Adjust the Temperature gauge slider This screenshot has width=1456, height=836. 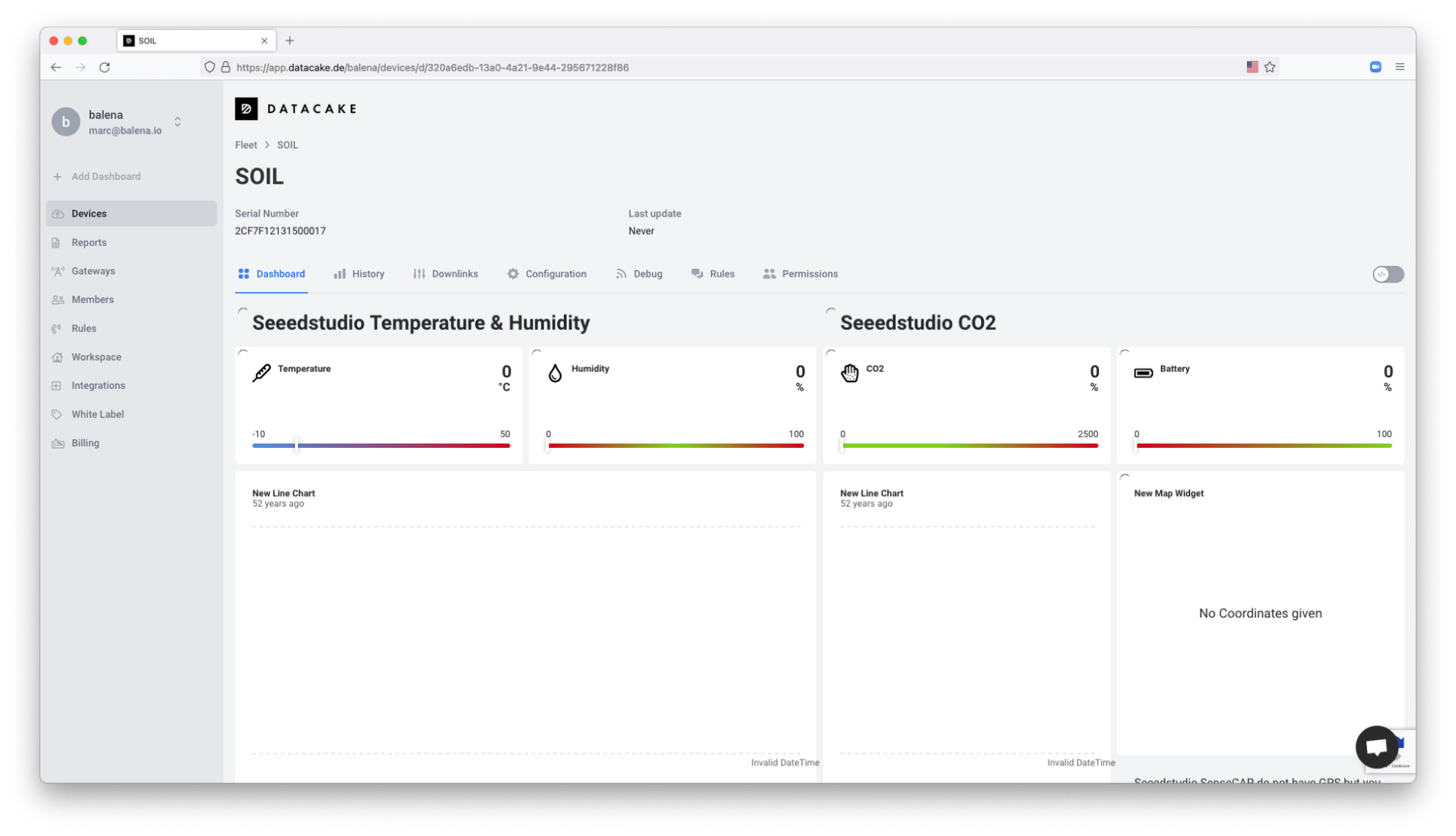[296, 445]
